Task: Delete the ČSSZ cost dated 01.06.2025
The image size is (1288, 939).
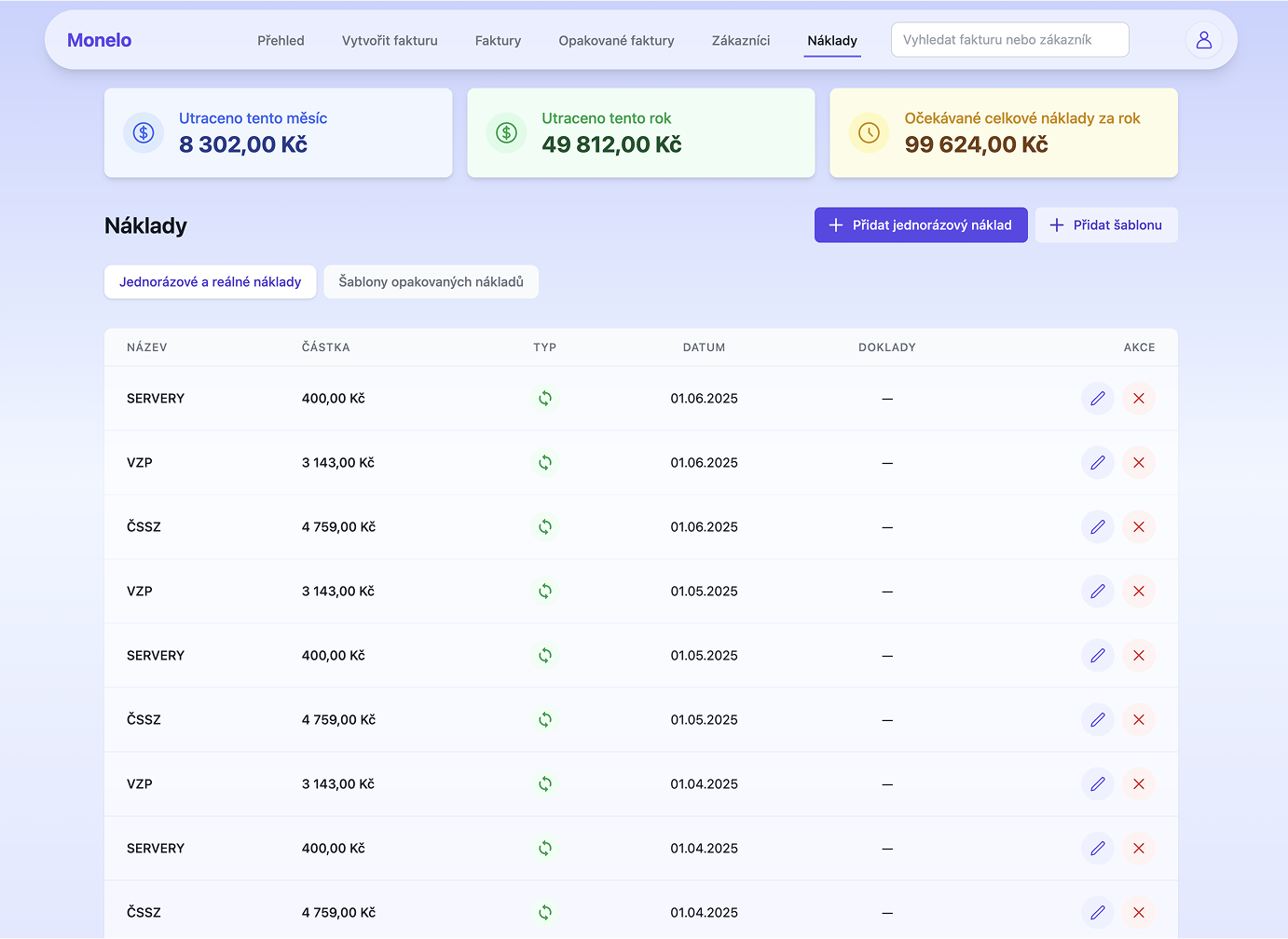Action: 1139,527
